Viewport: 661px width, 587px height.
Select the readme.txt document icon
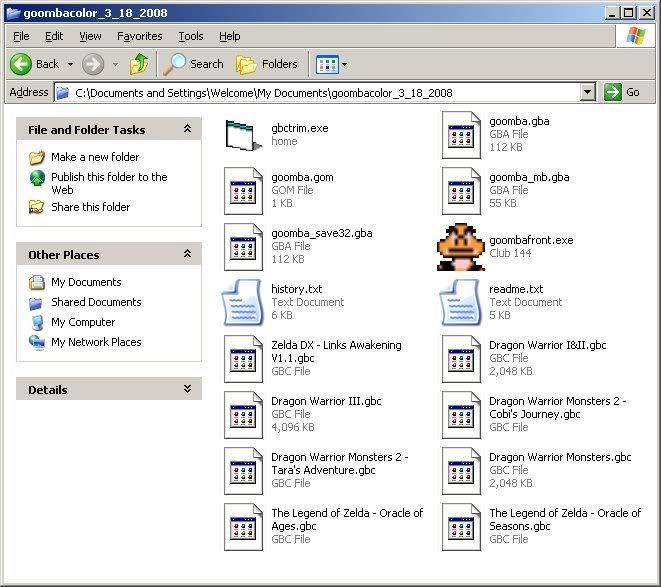(461, 303)
